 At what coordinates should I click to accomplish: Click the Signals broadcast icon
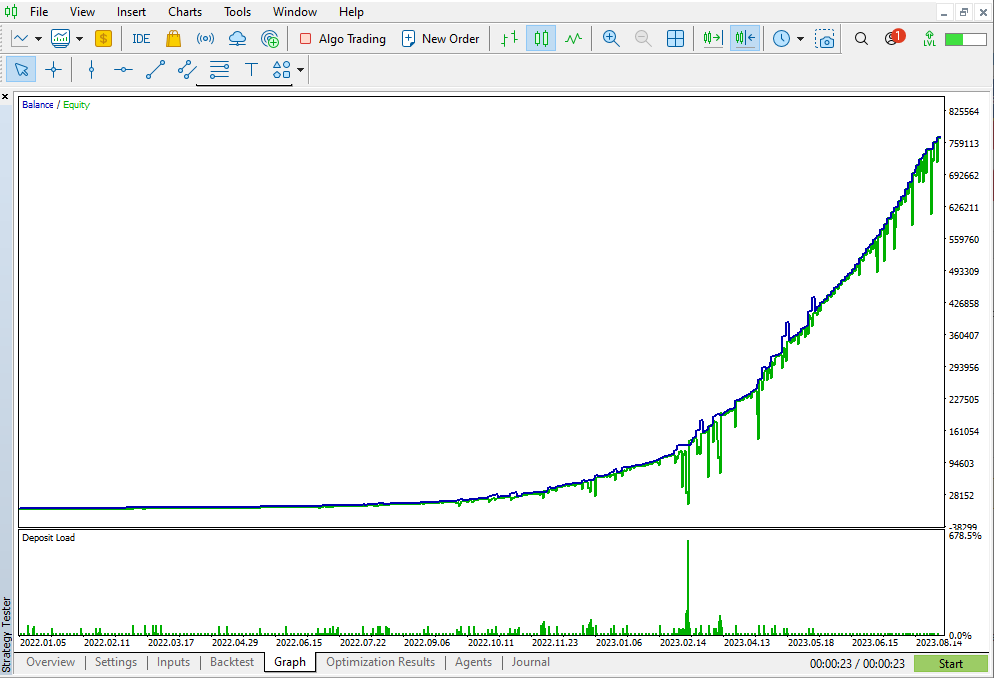[x=205, y=39]
